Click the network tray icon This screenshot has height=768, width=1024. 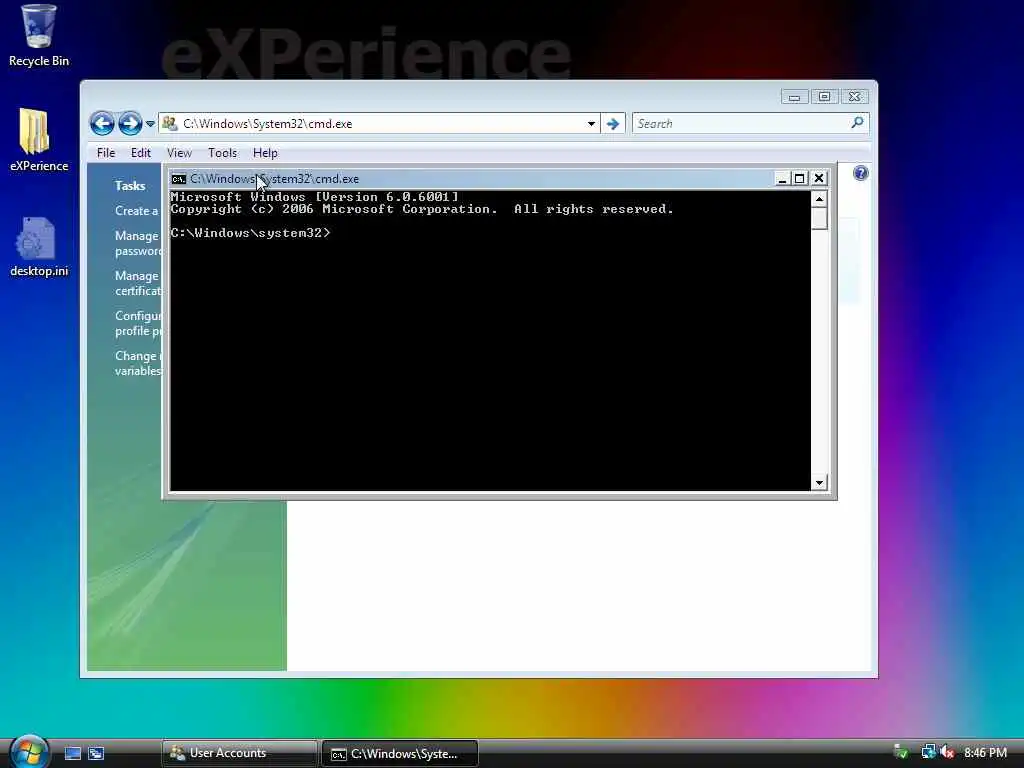click(x=927, y=752)
